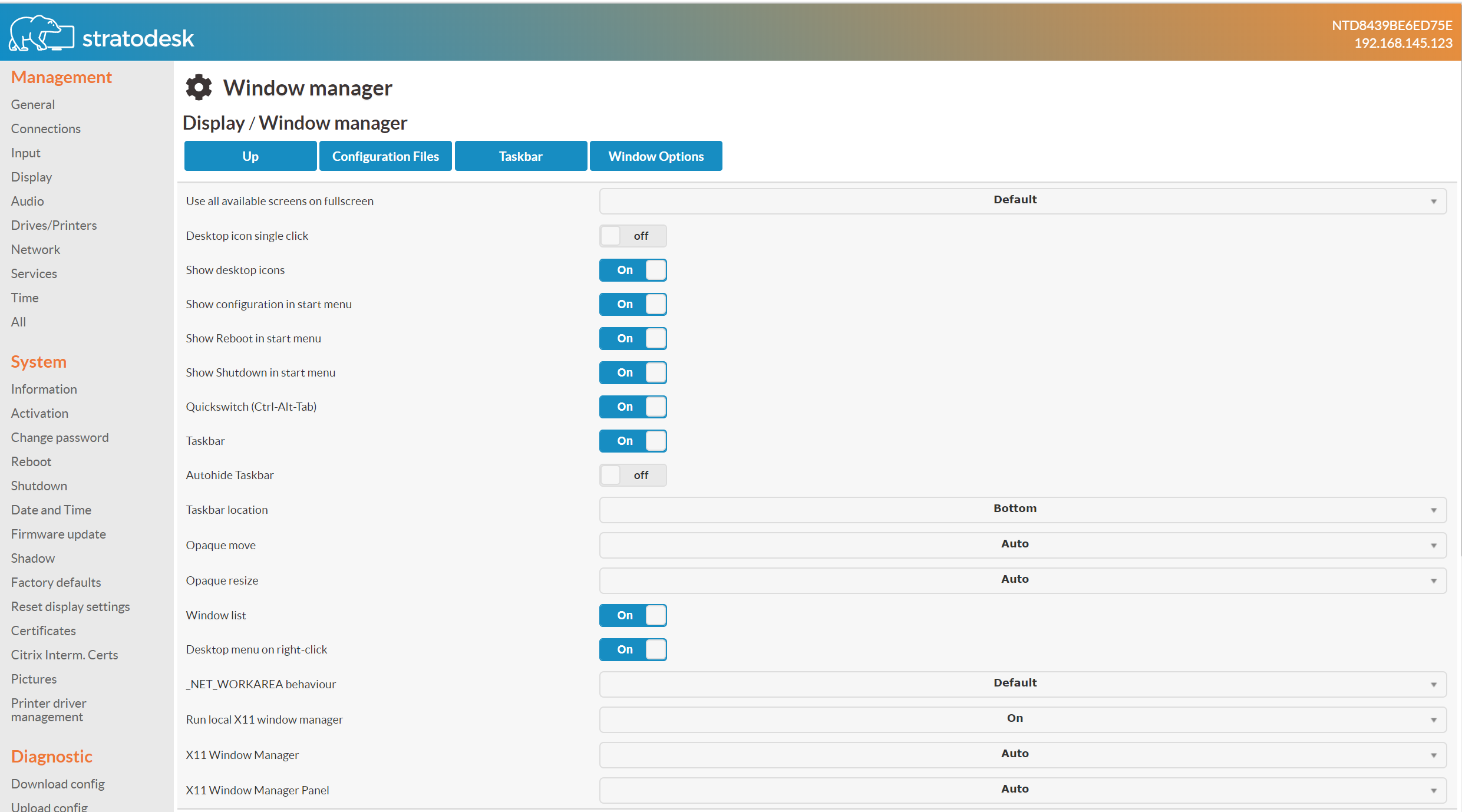Click the Window manager gear icon
1462x812 pixels.
(x=199, y=87)
